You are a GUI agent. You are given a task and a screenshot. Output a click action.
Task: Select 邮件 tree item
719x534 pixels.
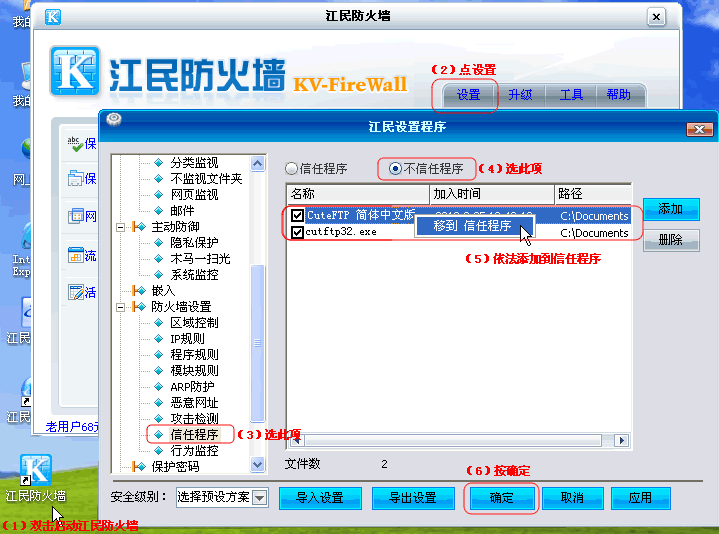182,211
